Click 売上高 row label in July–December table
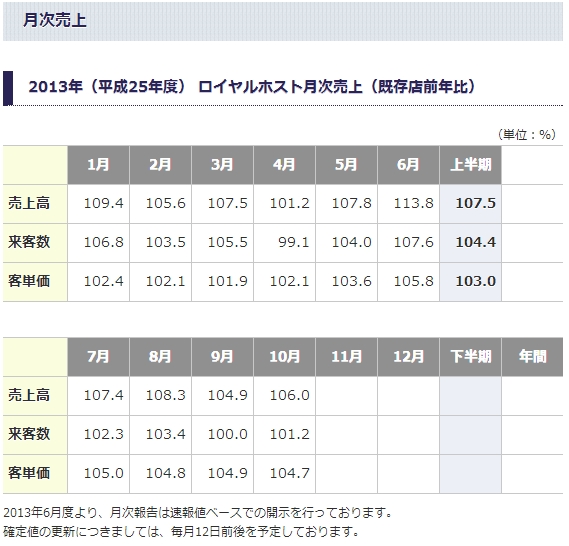569x546 pixels. point(35,396)
